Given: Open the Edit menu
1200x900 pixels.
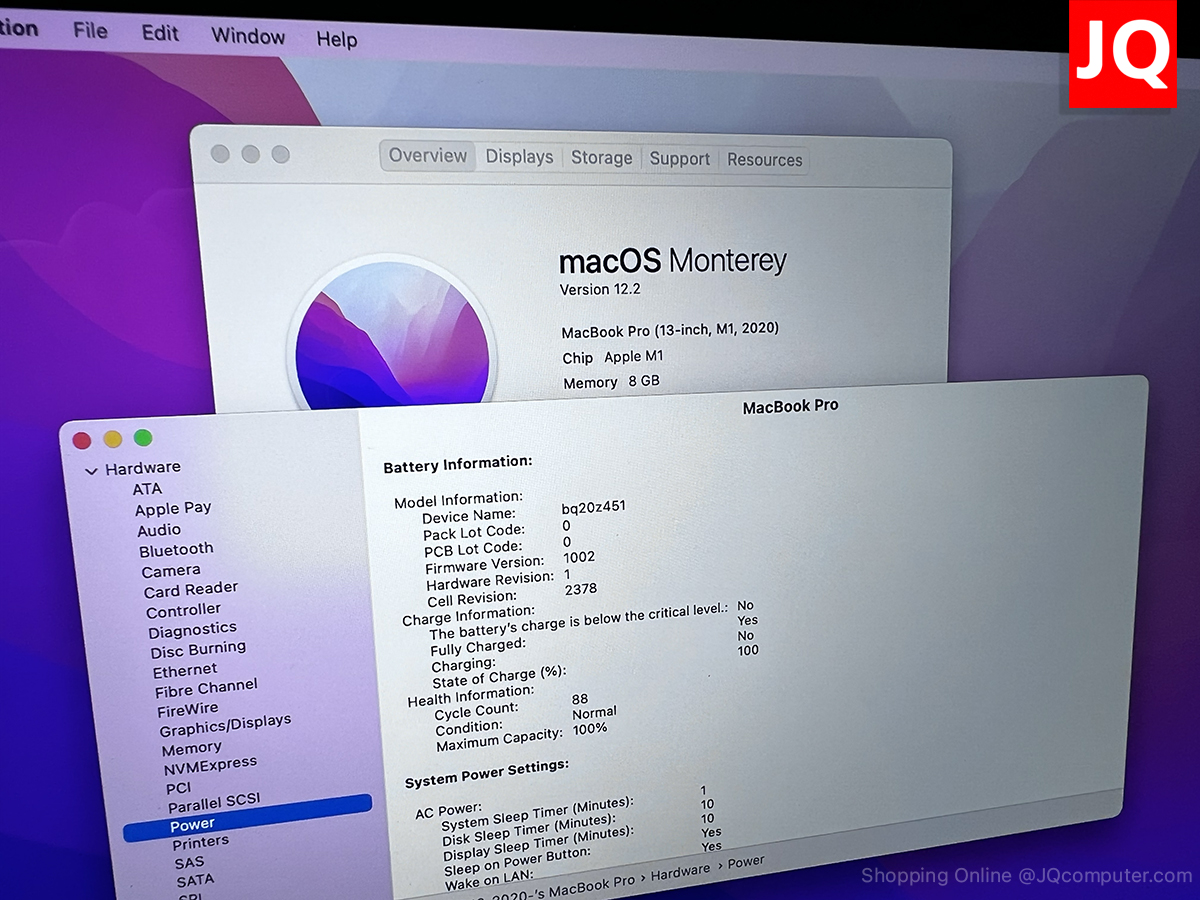Looking at the screenshot, I should click(160, 33).
